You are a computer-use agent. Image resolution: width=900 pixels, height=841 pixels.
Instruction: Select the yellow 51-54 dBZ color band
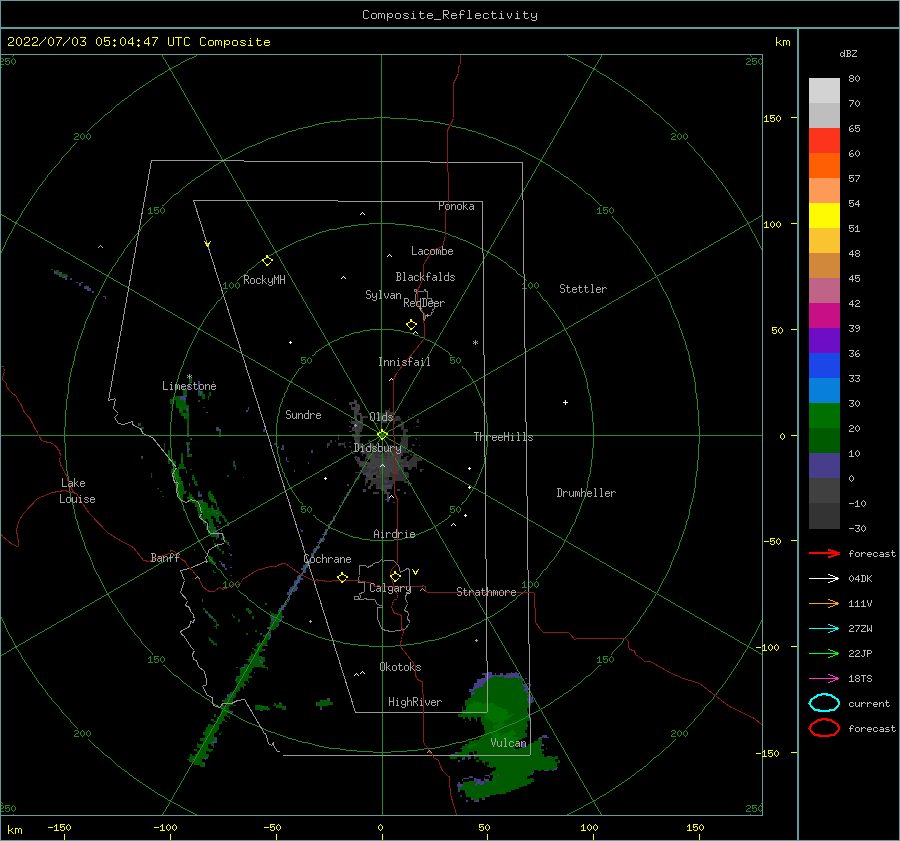pyautogui.click(x=824, y=216)
